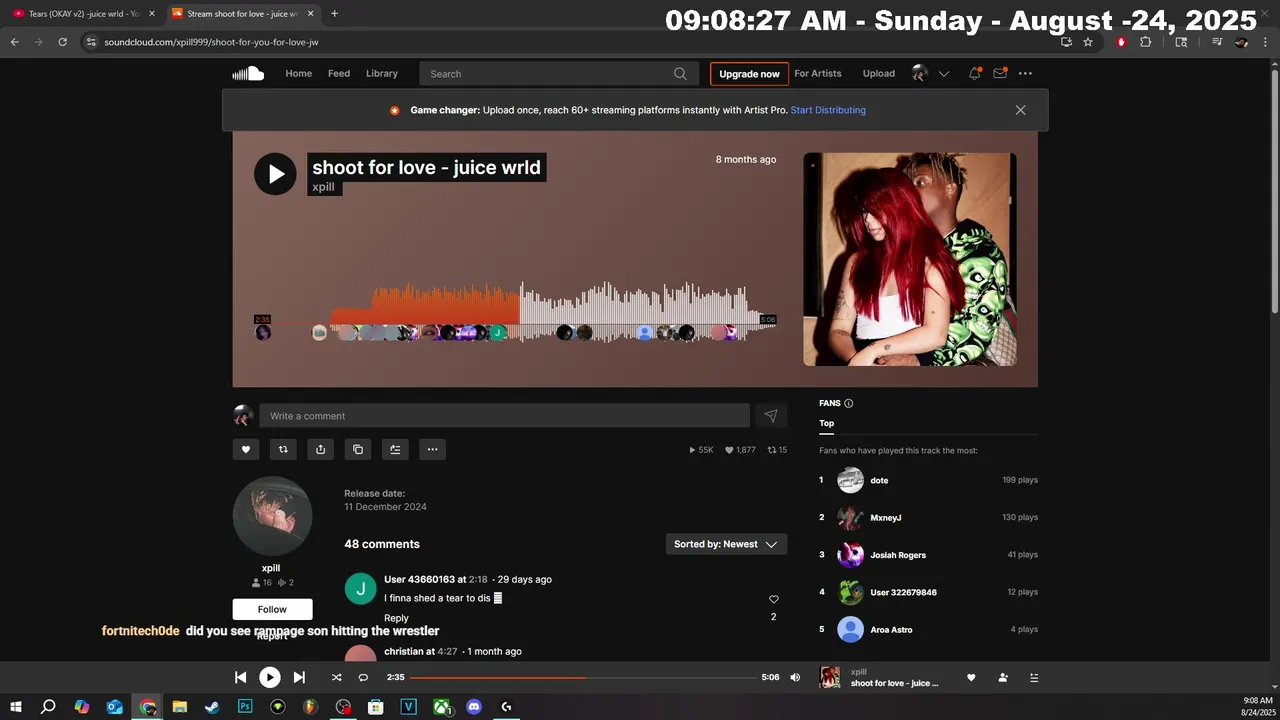
Task: Open Photoshop from the taskbar
Action: [x=245, y=707]
